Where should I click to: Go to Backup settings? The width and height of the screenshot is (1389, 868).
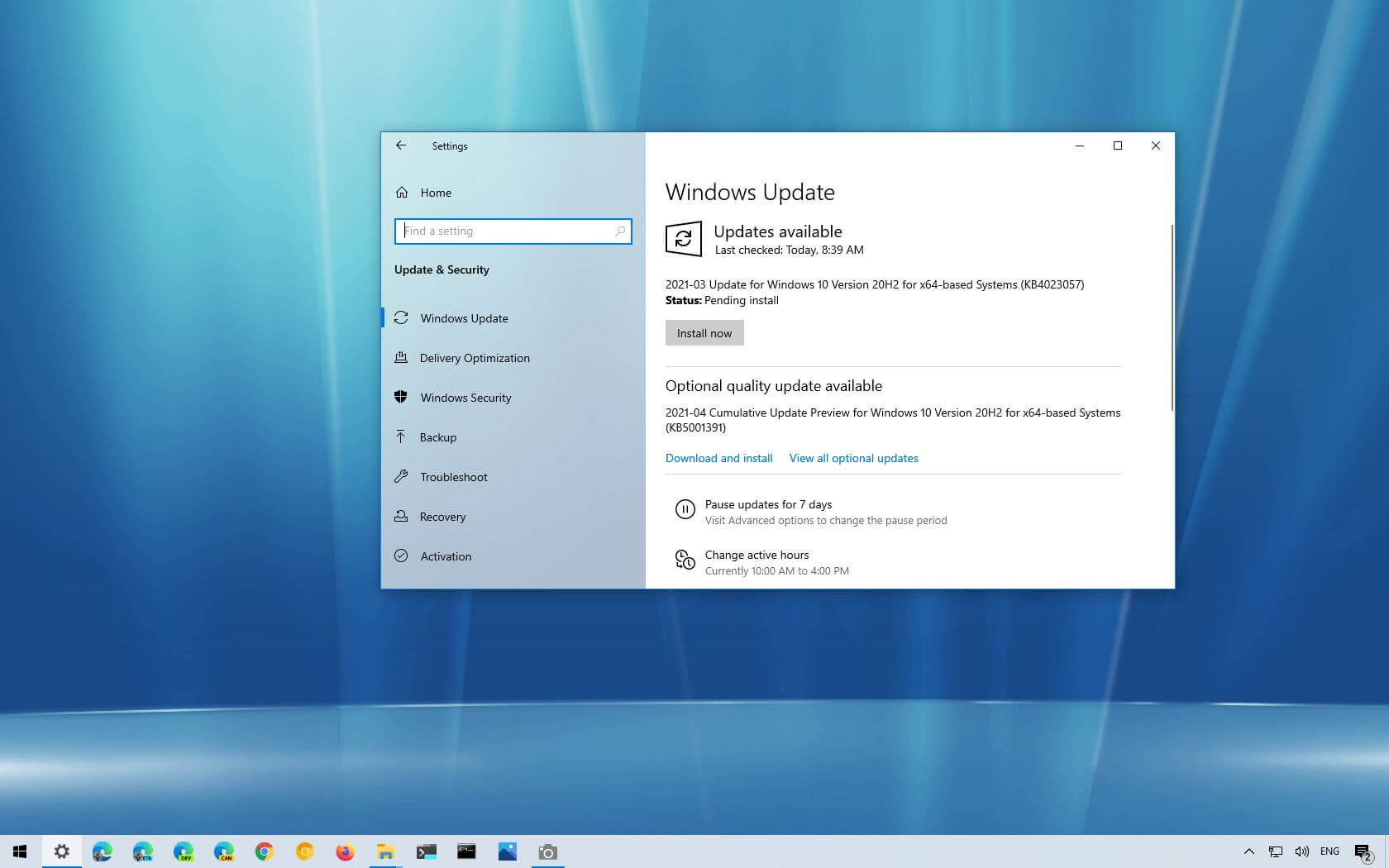coord(513,437)
